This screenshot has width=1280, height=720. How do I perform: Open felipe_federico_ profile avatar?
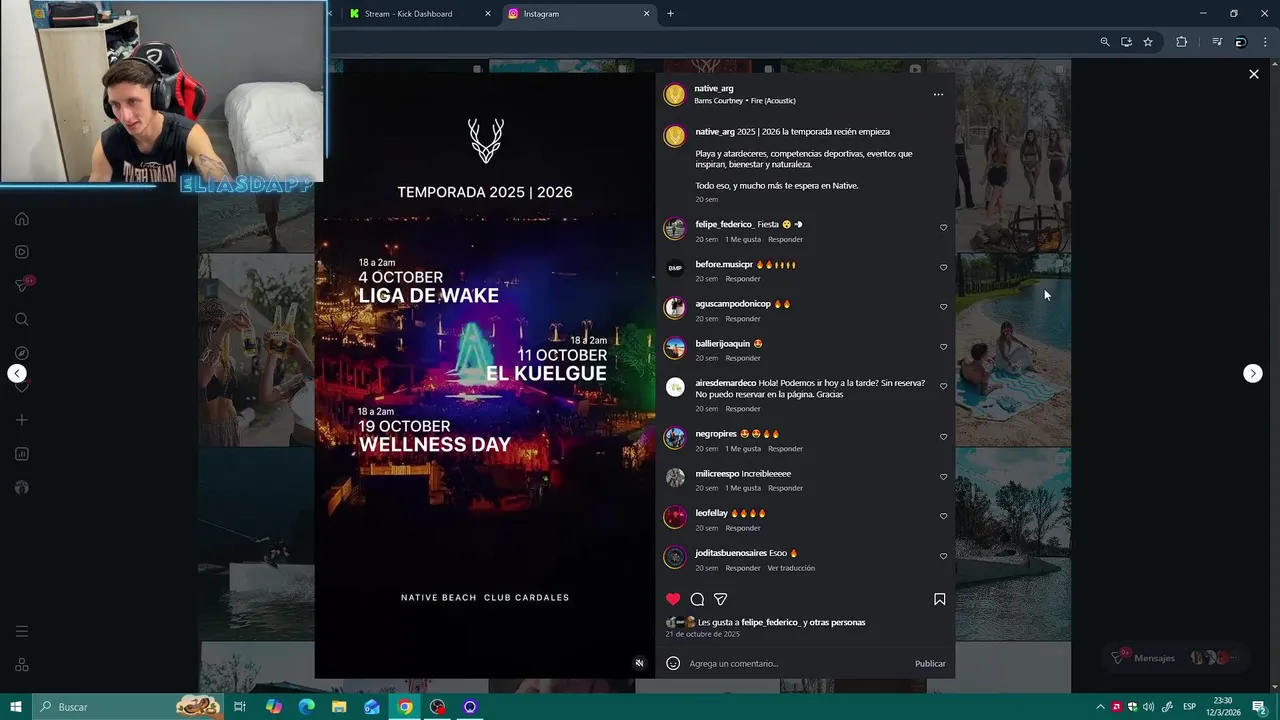click(x=675, y=229)
